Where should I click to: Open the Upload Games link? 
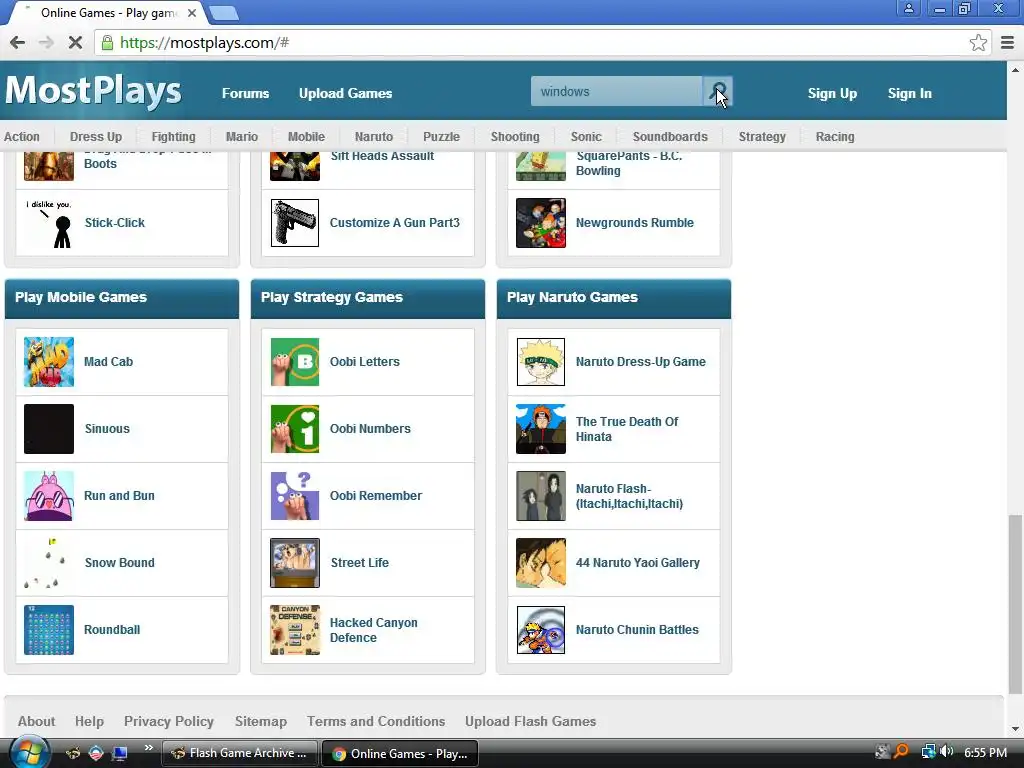[x=345, y=93]
